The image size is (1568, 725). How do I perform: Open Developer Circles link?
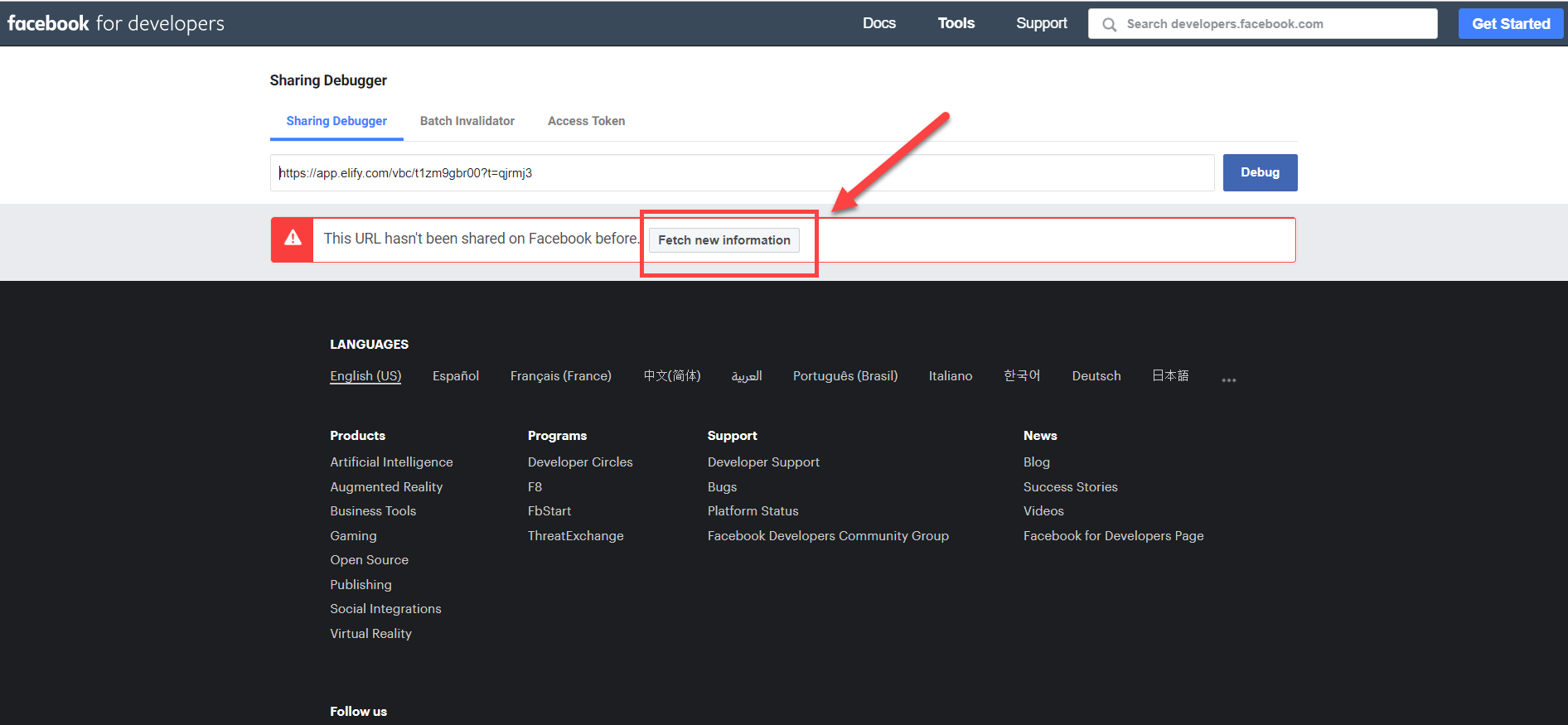[x=580, y=462]
